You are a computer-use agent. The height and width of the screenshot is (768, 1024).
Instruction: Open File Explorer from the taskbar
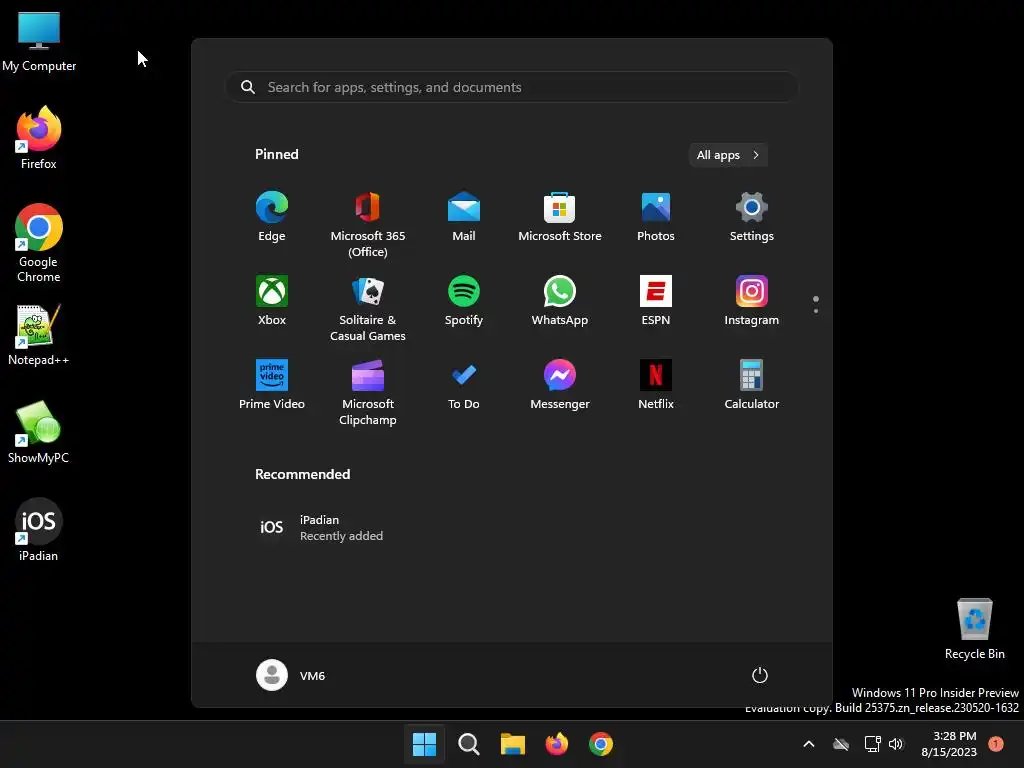[x=513, y=744]
